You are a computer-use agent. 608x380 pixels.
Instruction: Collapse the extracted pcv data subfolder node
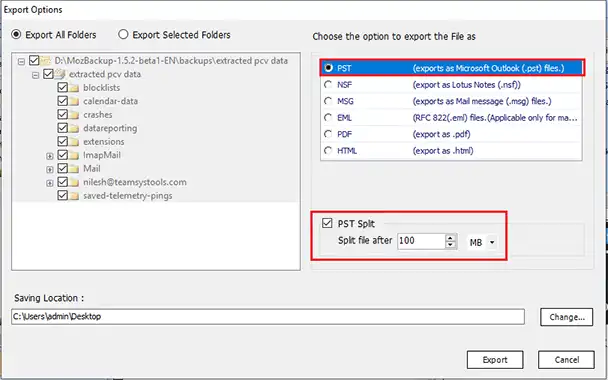tap(36, 75)
